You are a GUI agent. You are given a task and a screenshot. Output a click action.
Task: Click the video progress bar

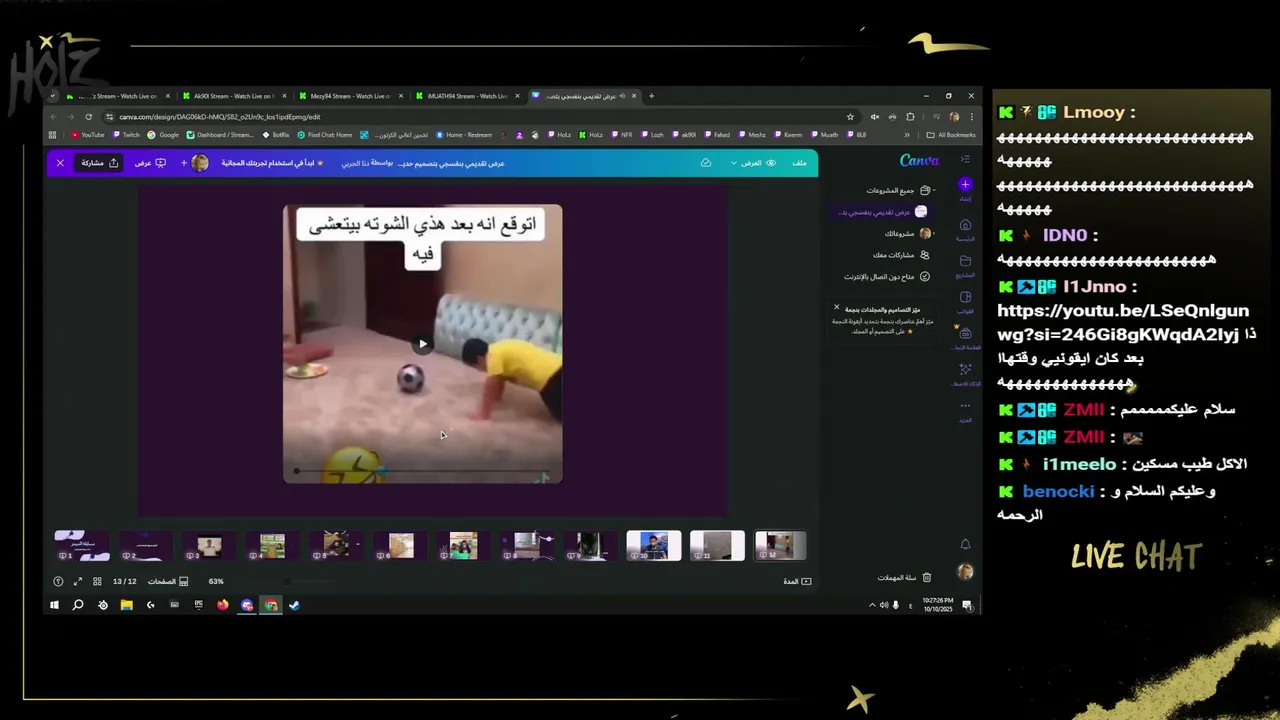tap(422, 471)
